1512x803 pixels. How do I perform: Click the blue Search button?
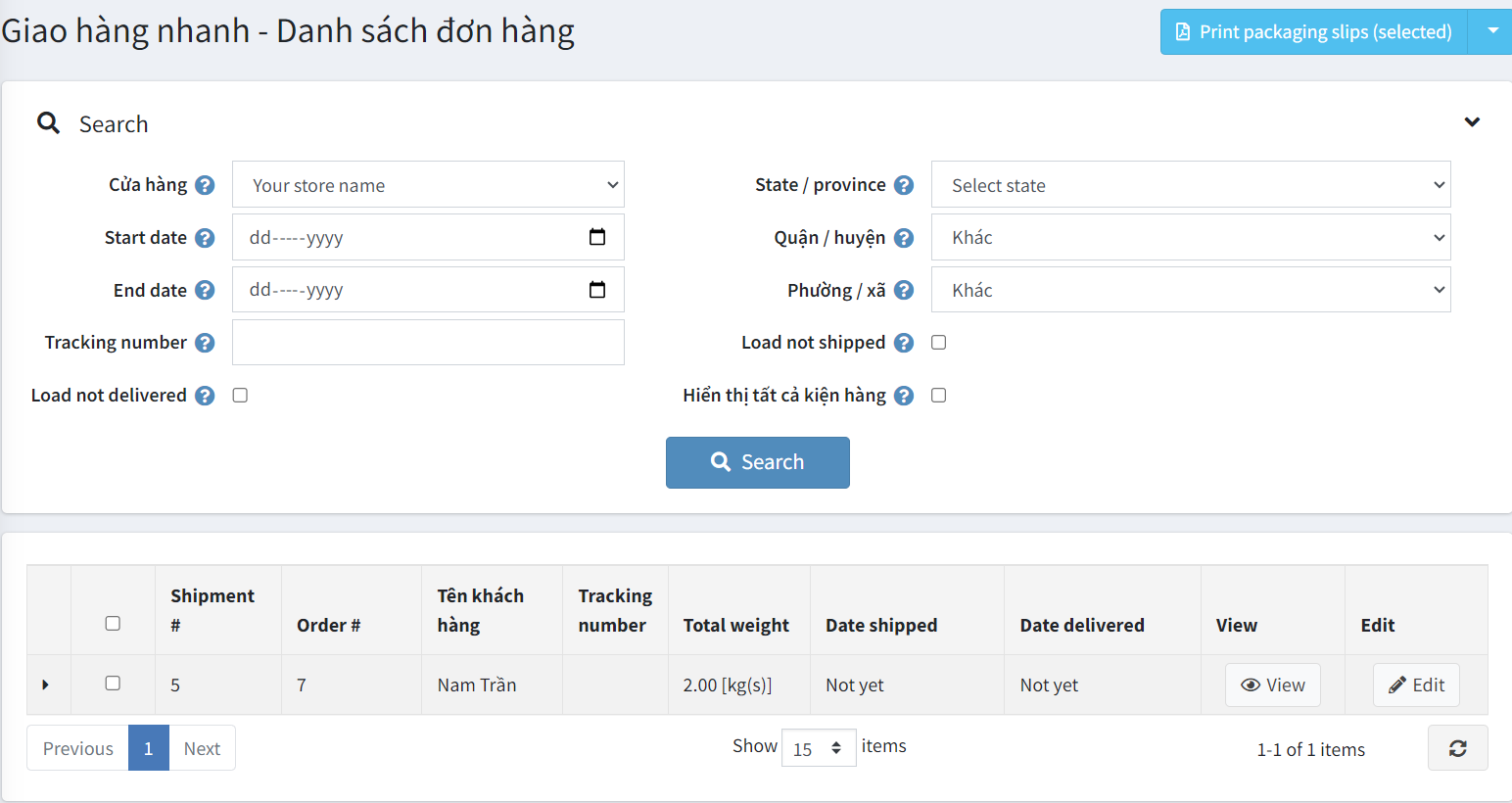[757, 462]
